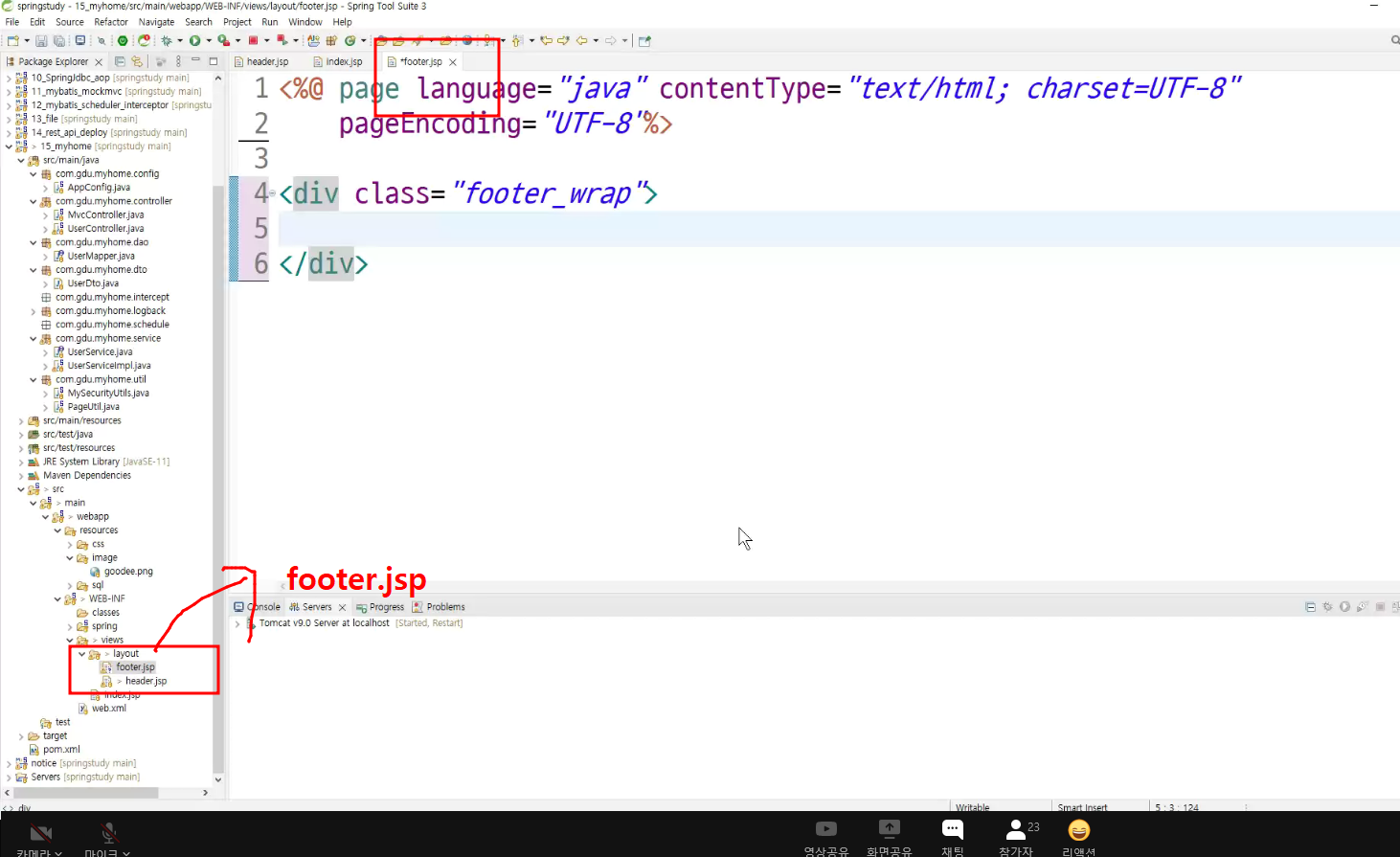The height and width of the screenshot is (857, 1400).
Task: Expand the src/main/resources folder
Action: pos(21,420)
